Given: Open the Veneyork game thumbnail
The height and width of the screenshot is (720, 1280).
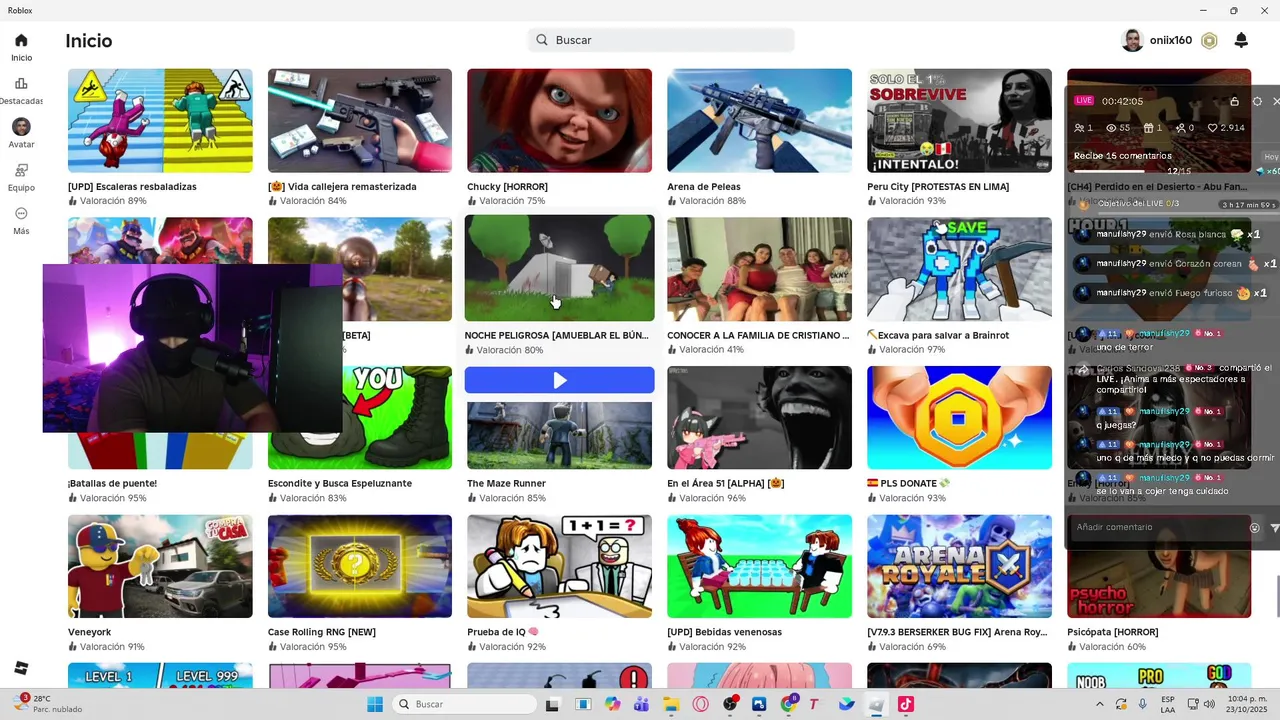Looking at the screenshot, I should point(160,567).
